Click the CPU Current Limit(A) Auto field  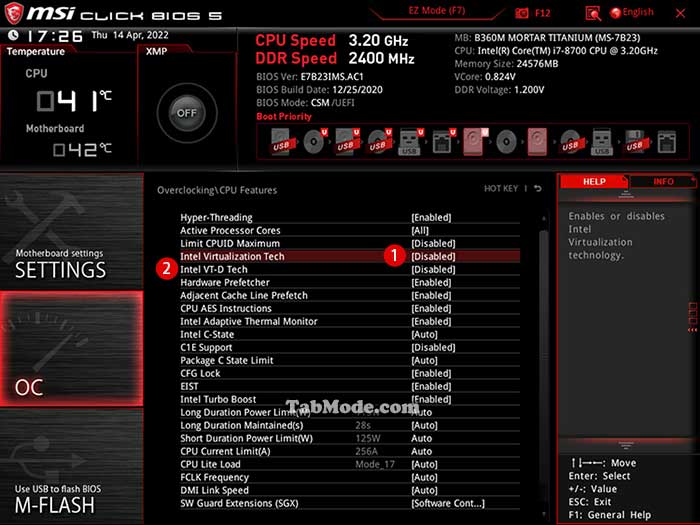coord(421,451)
